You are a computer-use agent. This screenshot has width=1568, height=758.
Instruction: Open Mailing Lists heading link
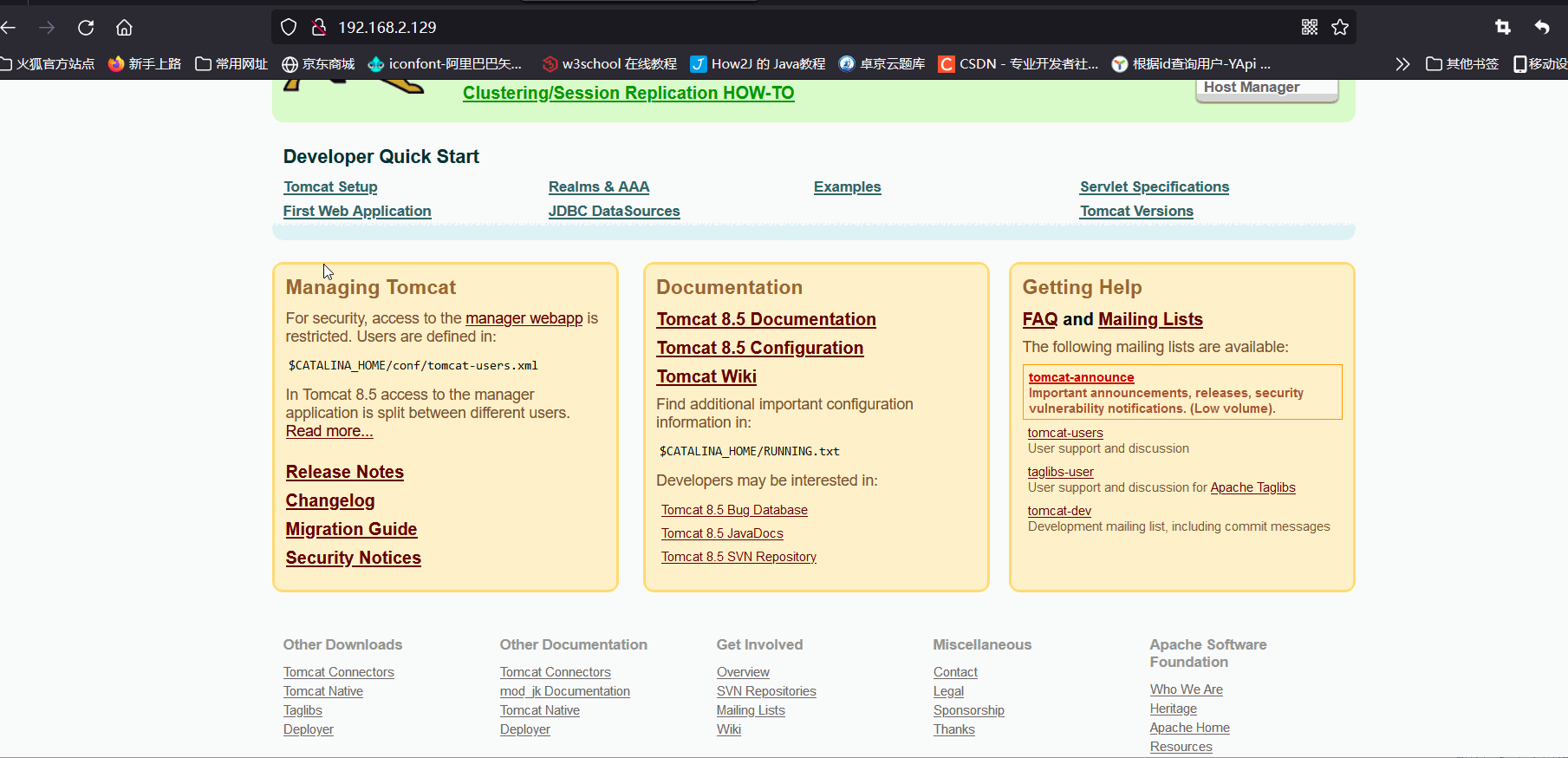pos(1150,319)
